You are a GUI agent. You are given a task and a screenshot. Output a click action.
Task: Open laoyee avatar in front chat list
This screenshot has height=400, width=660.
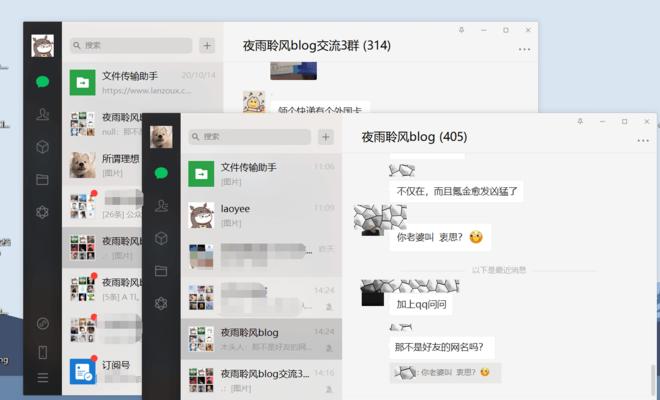[x=201, y=215]
